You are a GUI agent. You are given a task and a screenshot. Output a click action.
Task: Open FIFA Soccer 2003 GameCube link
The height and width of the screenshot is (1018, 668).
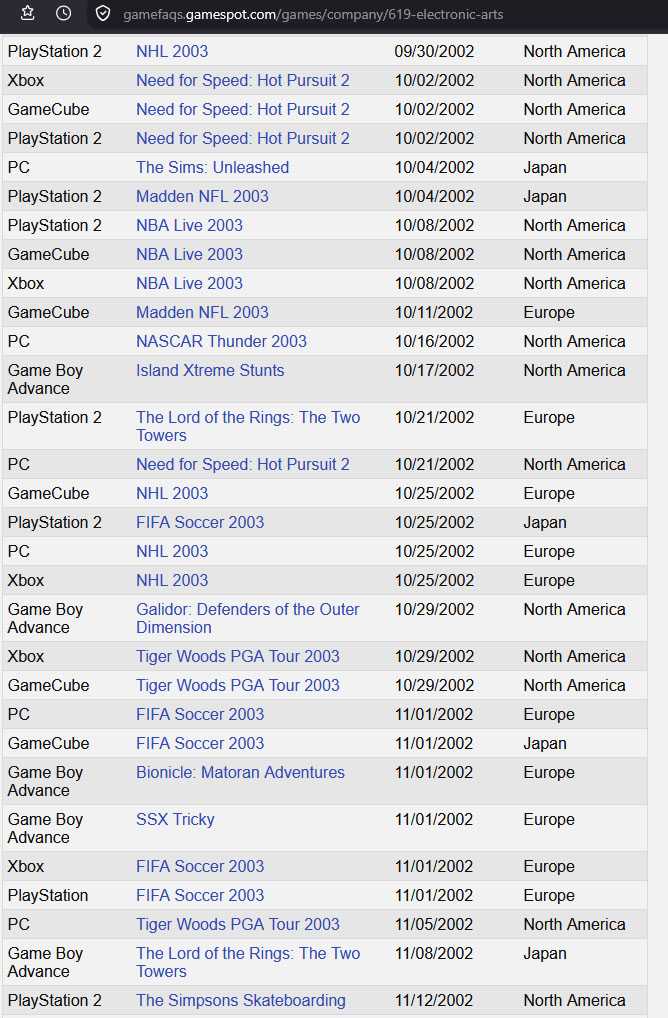click(x=200, y=743)
